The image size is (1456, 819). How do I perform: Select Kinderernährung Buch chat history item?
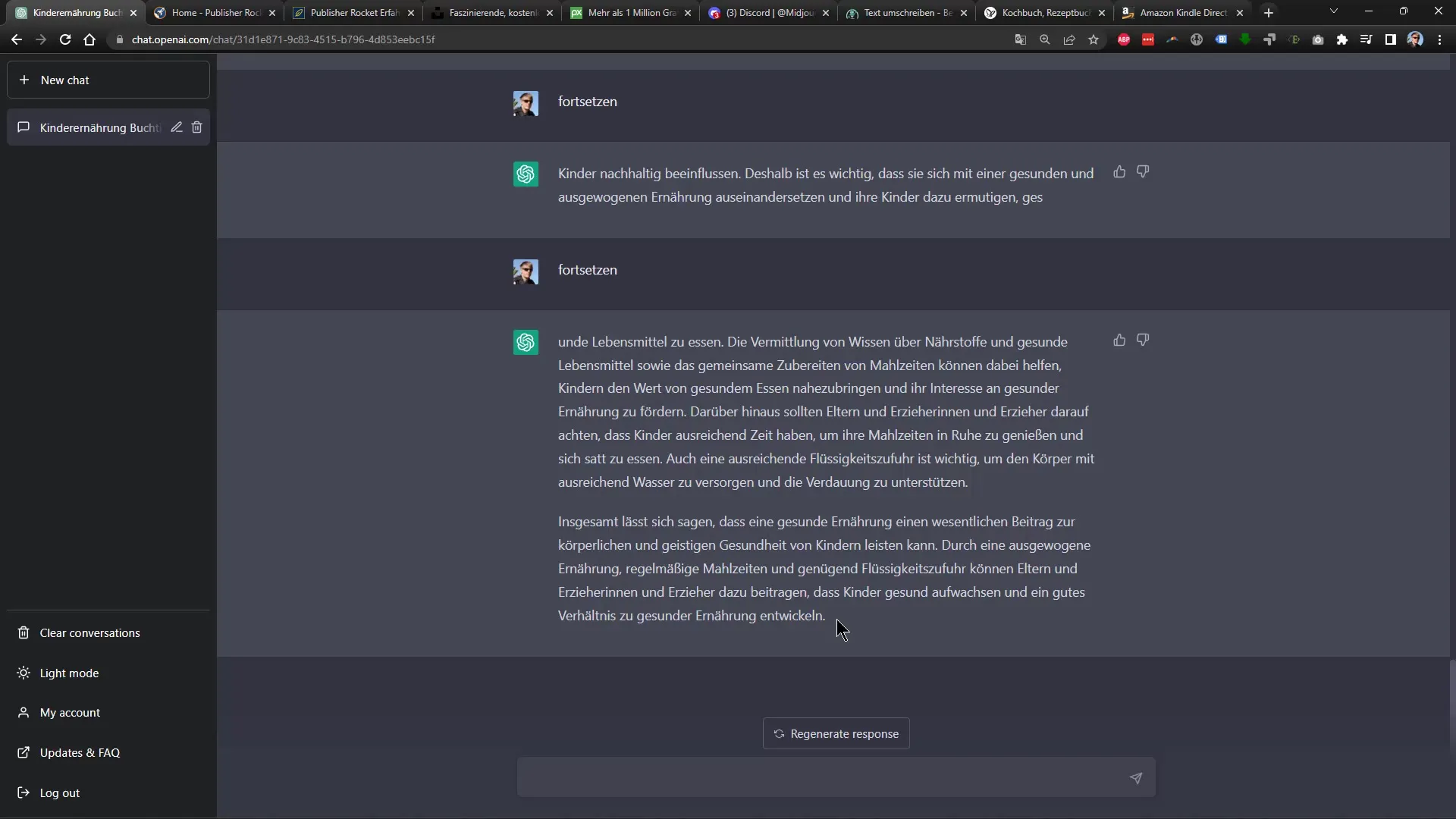pyautogui.click(x=98, y=127)
